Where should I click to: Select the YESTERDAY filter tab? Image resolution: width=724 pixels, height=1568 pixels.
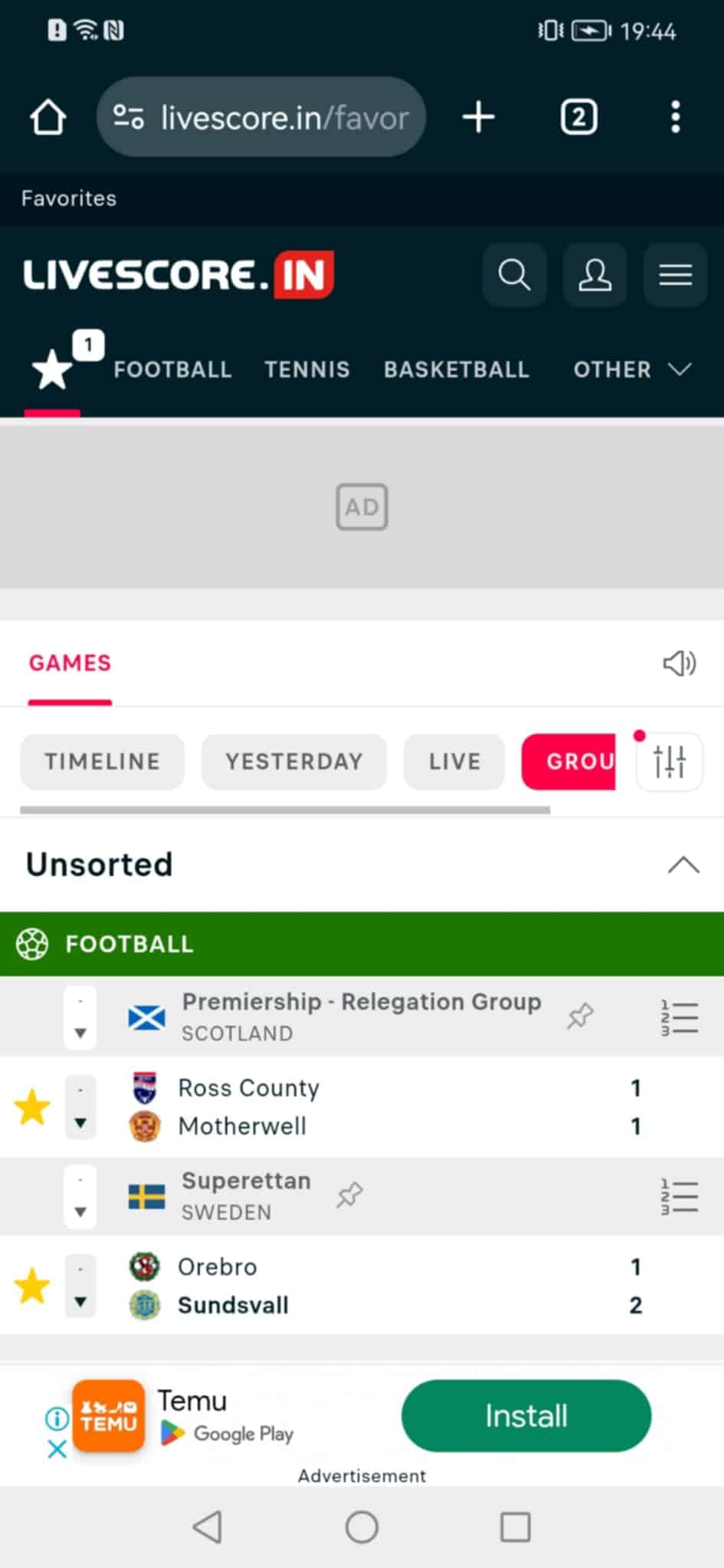click(x=294, y=761)
